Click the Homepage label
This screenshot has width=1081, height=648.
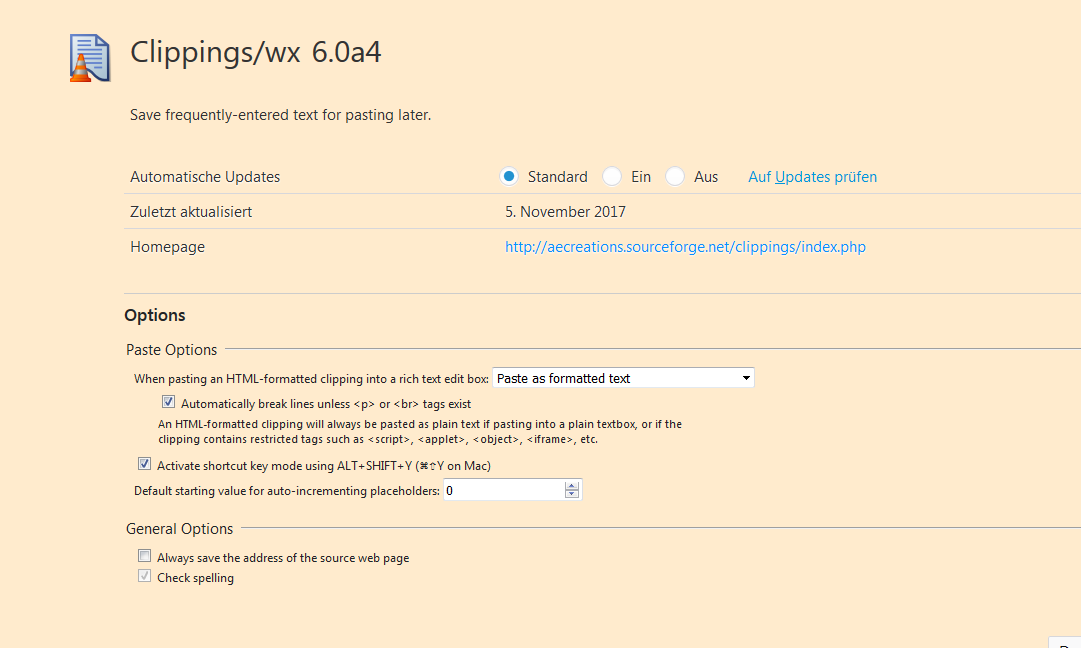click(168, 247)
